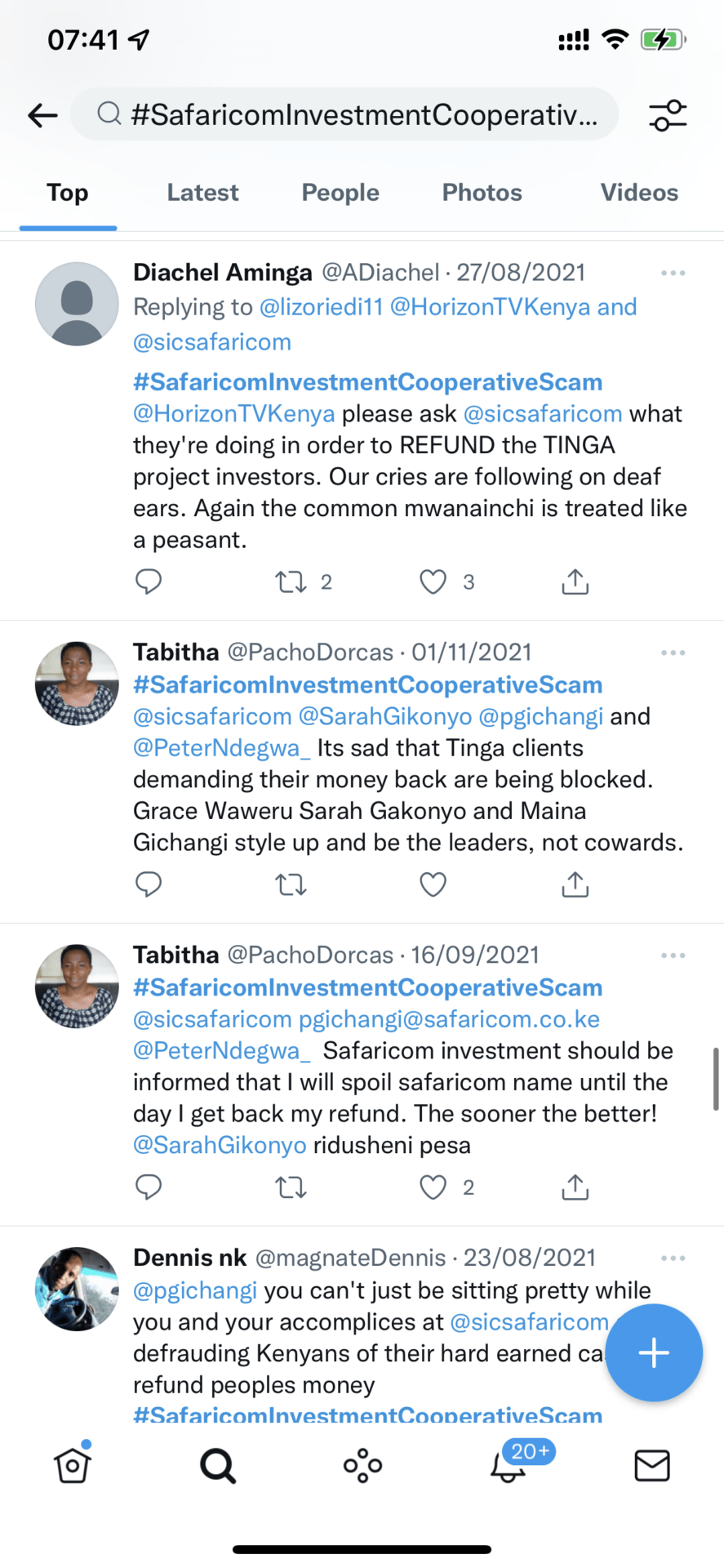Reply to Tabitha's 01/11/2021 tweet
The width and height of the screenshot is (724, 1568).
tap(149, 884)
